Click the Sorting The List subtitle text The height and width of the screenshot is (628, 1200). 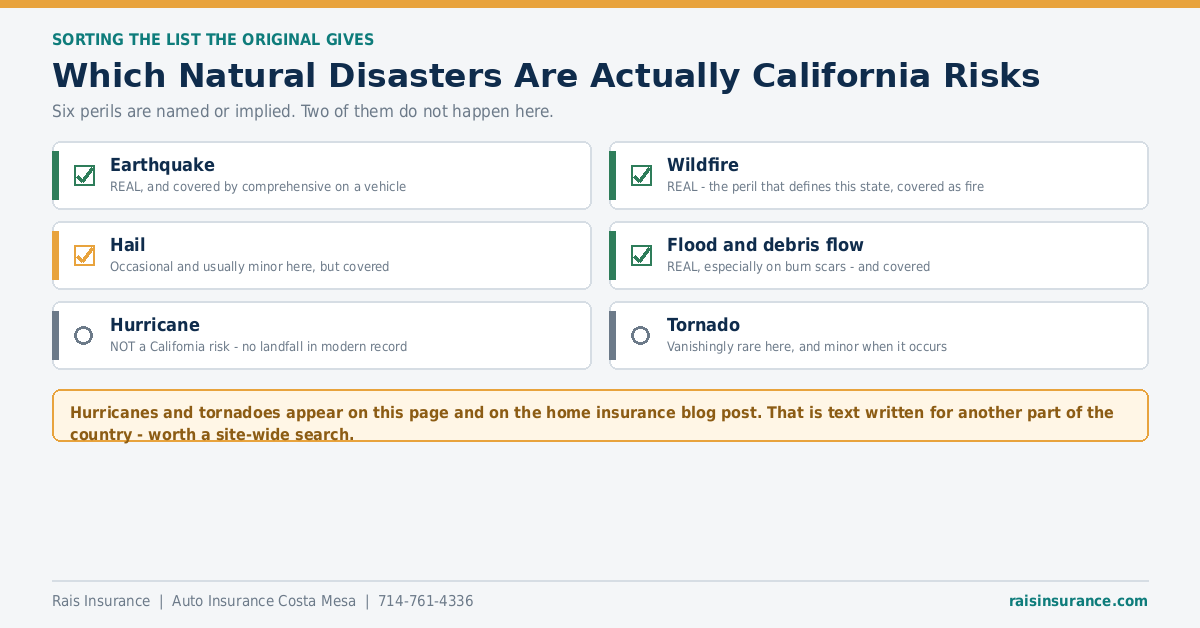213,40
